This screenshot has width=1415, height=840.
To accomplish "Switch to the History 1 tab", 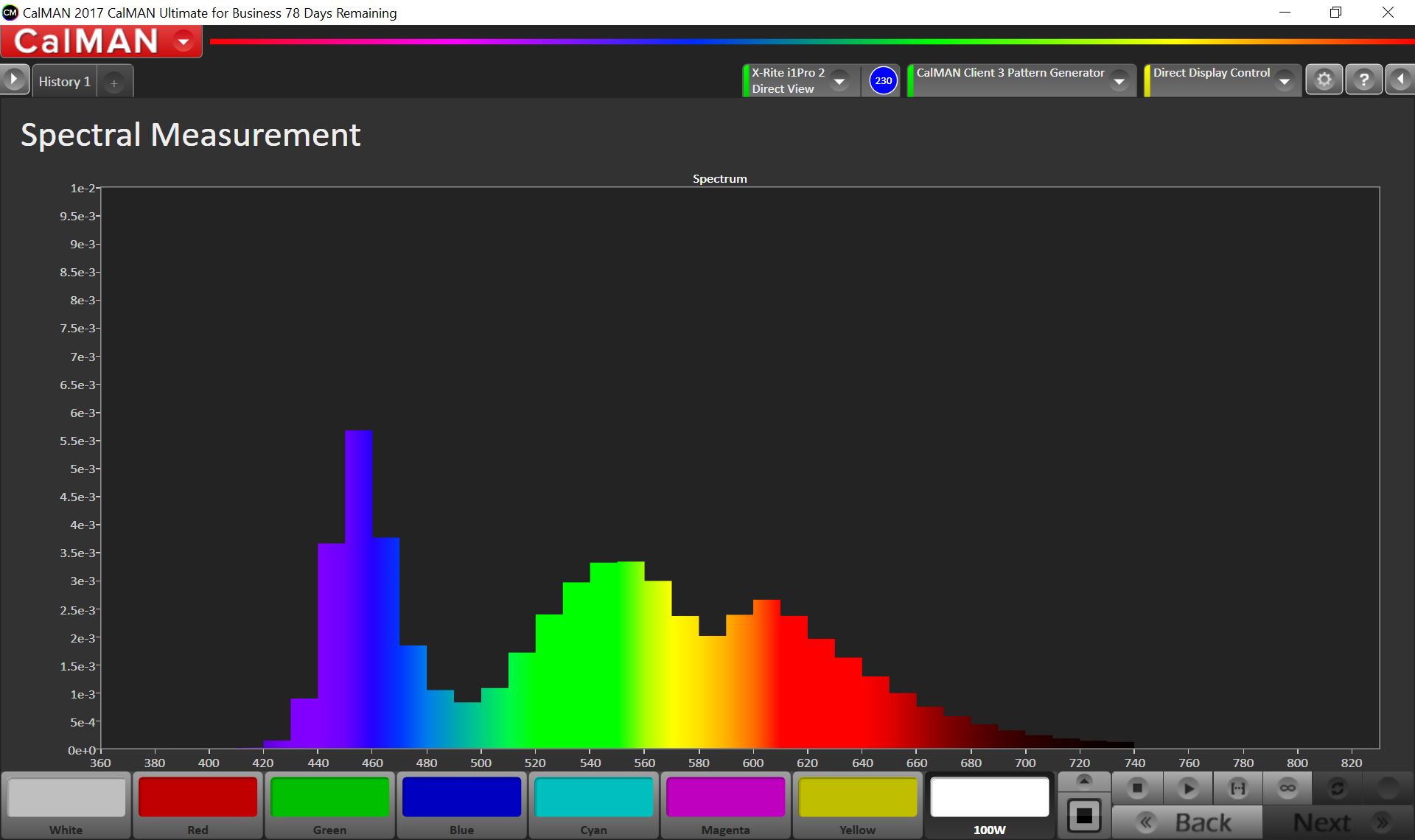I will [x=64, y=82].
